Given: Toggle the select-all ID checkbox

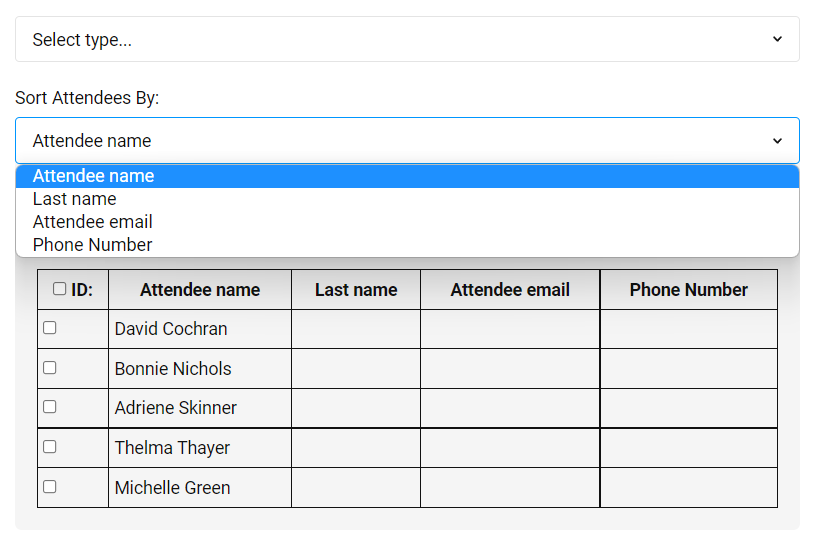Looking at the screenshot, I should (x=60, y=289).
